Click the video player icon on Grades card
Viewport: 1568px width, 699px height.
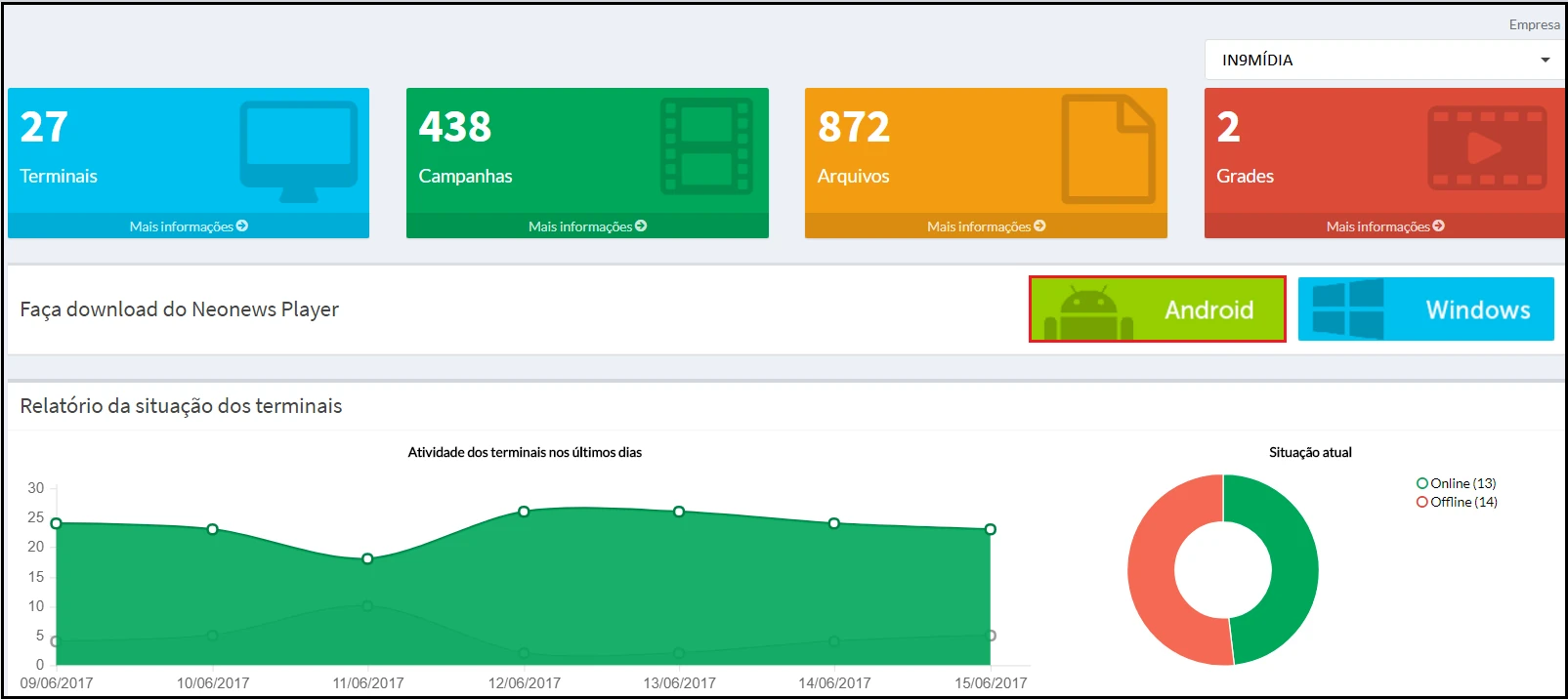tap(1487, 147)
